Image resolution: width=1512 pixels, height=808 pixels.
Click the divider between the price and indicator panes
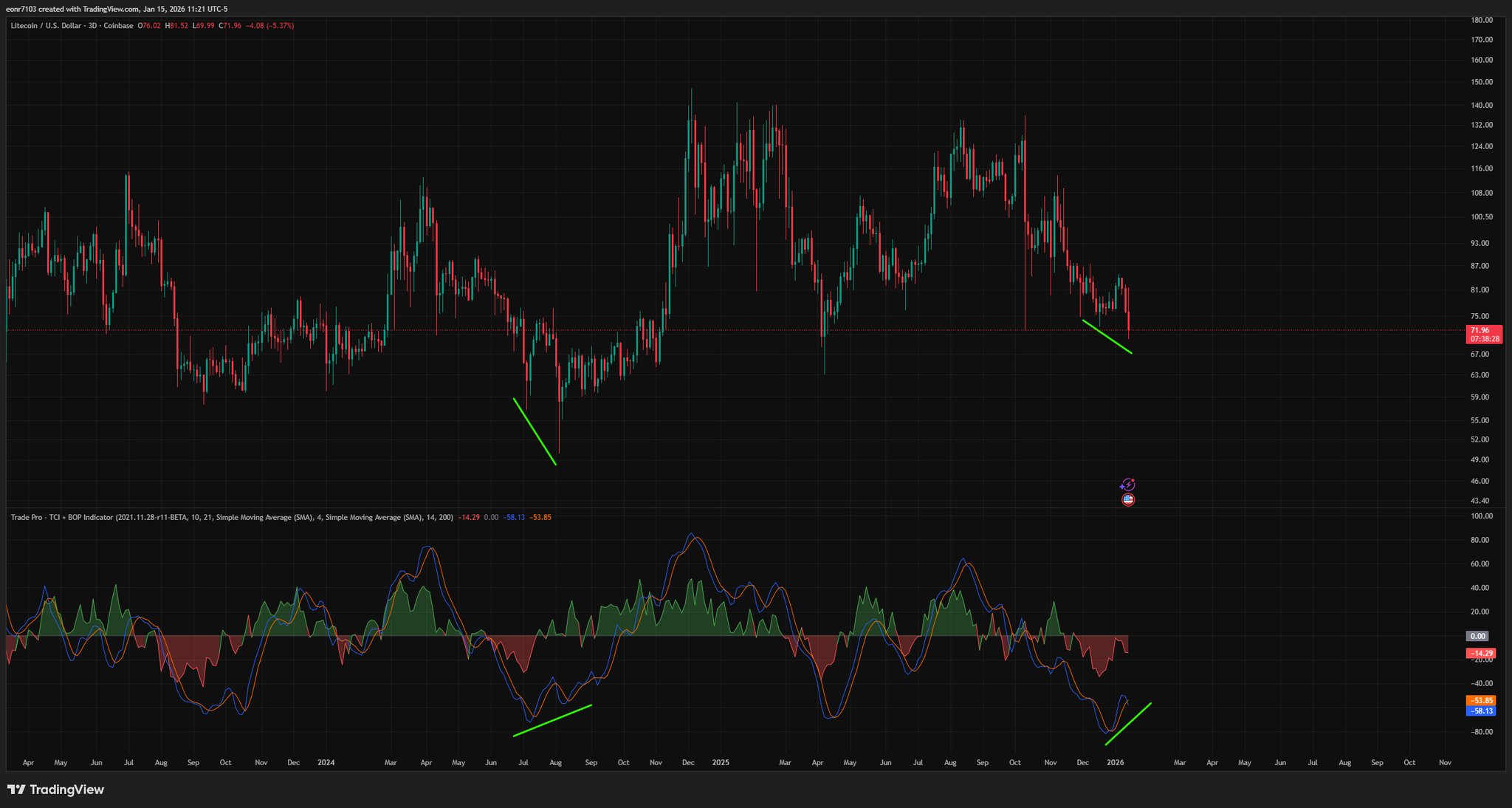pyautogui.click(x=738, y=508)
